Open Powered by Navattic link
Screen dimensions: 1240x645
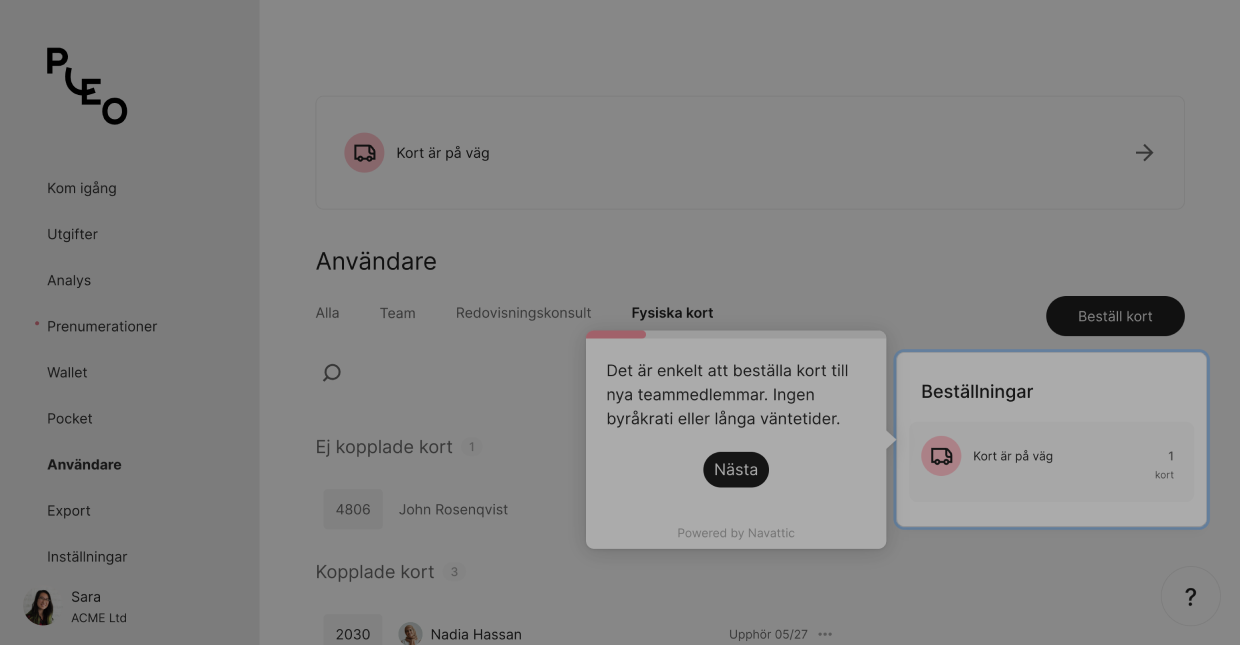click(x=736, y=533)
